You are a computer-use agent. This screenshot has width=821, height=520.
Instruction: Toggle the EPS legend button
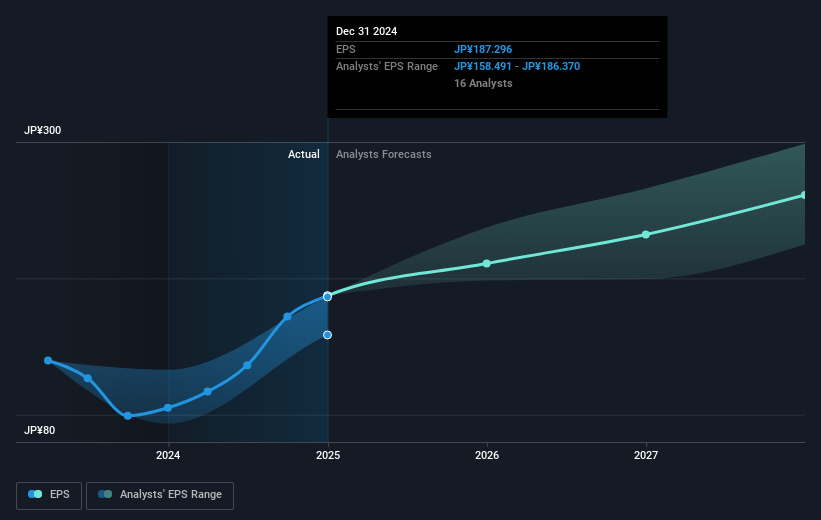(49, 495)
